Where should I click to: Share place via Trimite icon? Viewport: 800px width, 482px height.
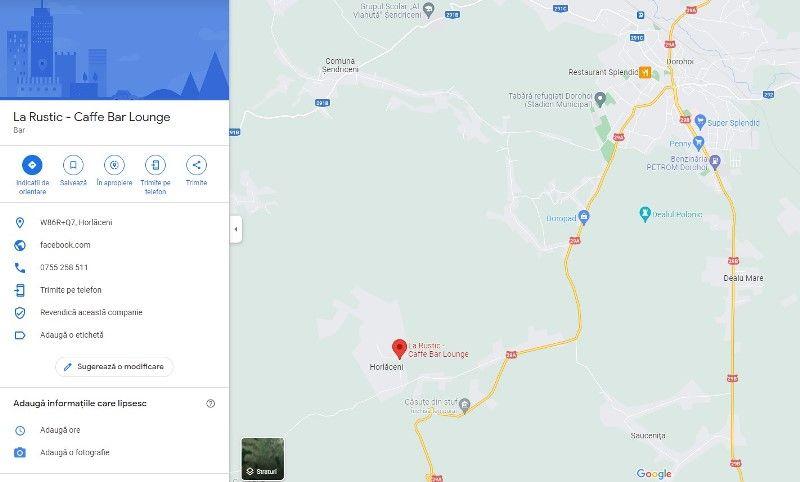(x=196, y=165)
